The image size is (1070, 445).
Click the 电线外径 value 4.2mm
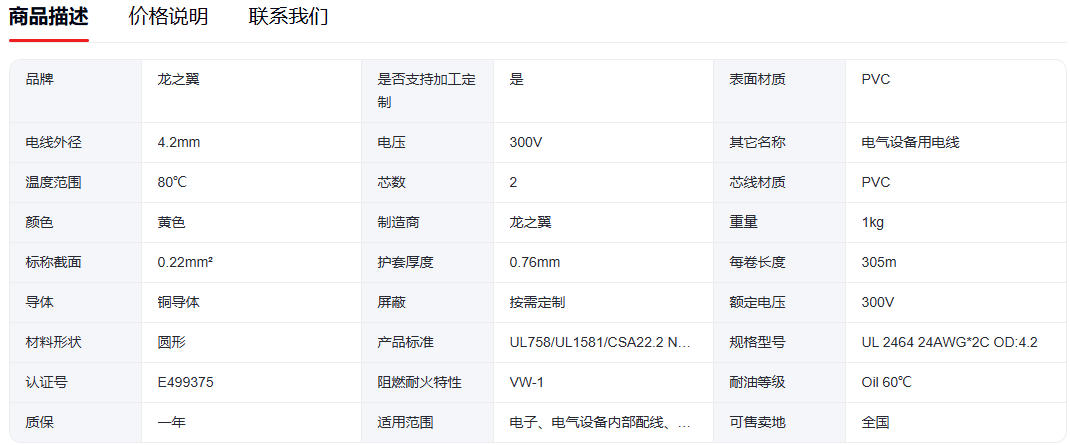pos(179,142)
